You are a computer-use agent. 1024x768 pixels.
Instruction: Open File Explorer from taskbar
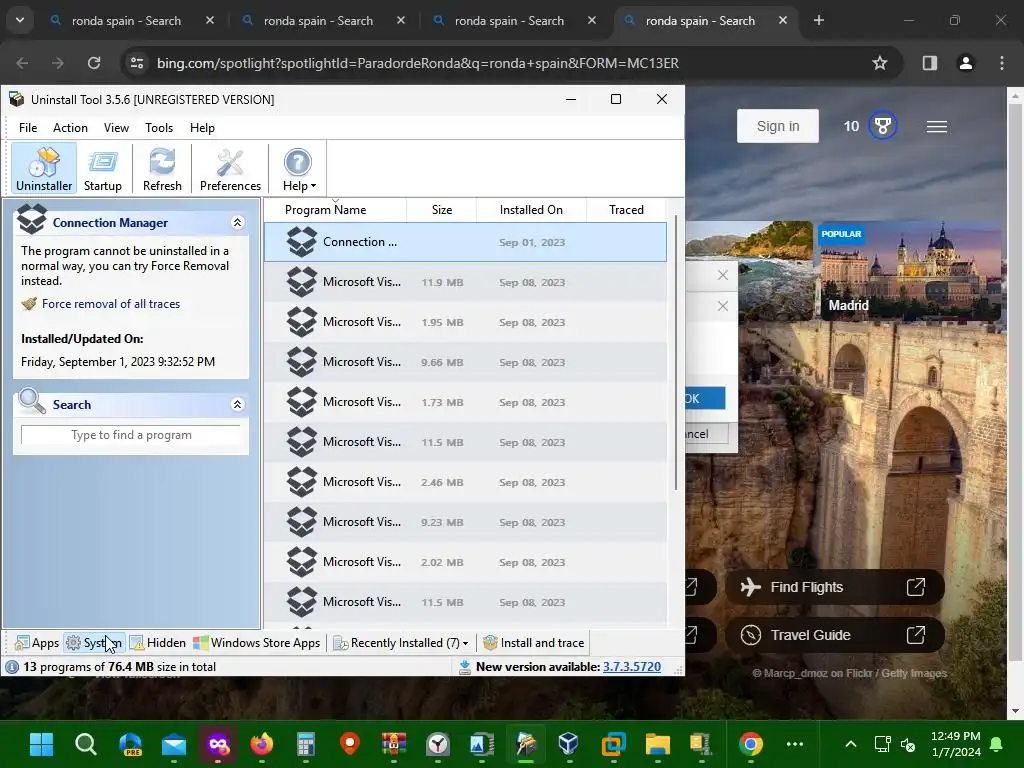pos(657,744)
